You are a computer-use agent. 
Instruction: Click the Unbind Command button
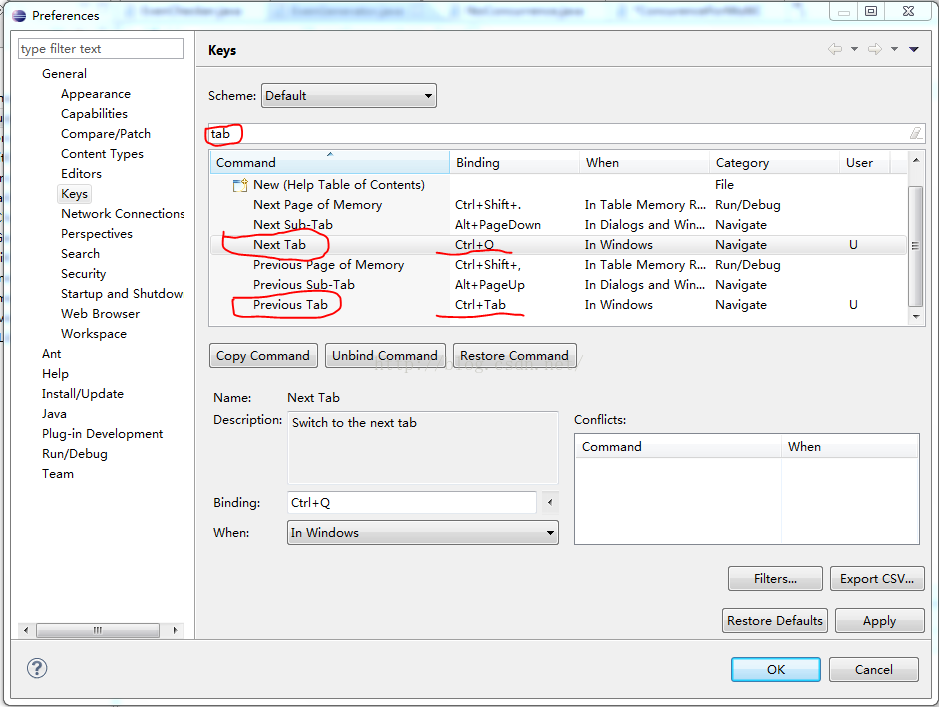click(385, 356)
